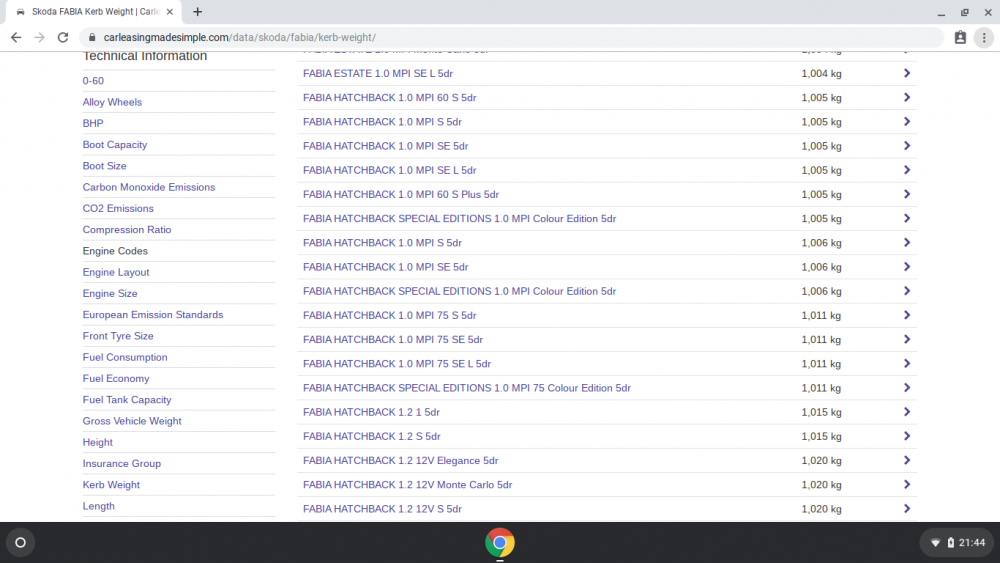Image resolution: width=1000 pixels, height=563 pixels.
Task: Open Front Tyre Size link
Action: (118, 336)
